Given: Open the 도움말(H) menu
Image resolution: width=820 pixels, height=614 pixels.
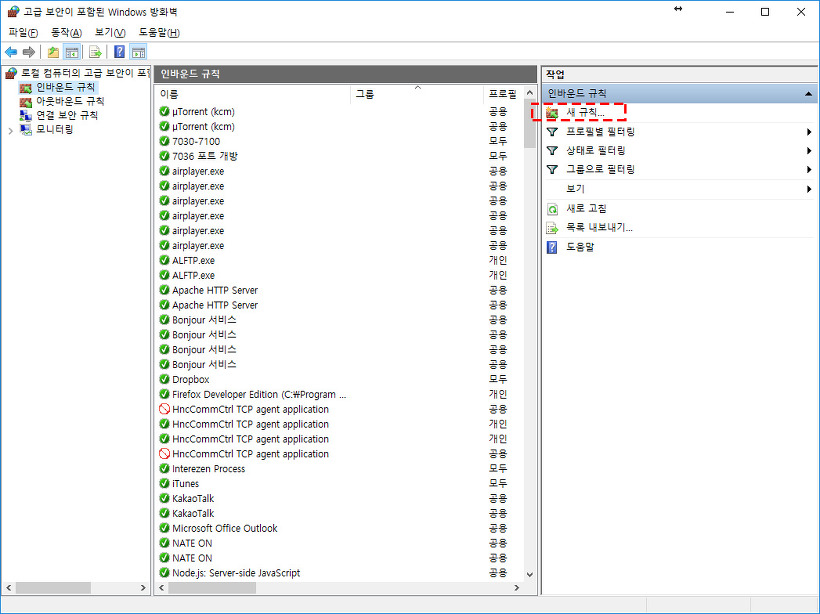Looking at the screenshot, I should 159,32.
